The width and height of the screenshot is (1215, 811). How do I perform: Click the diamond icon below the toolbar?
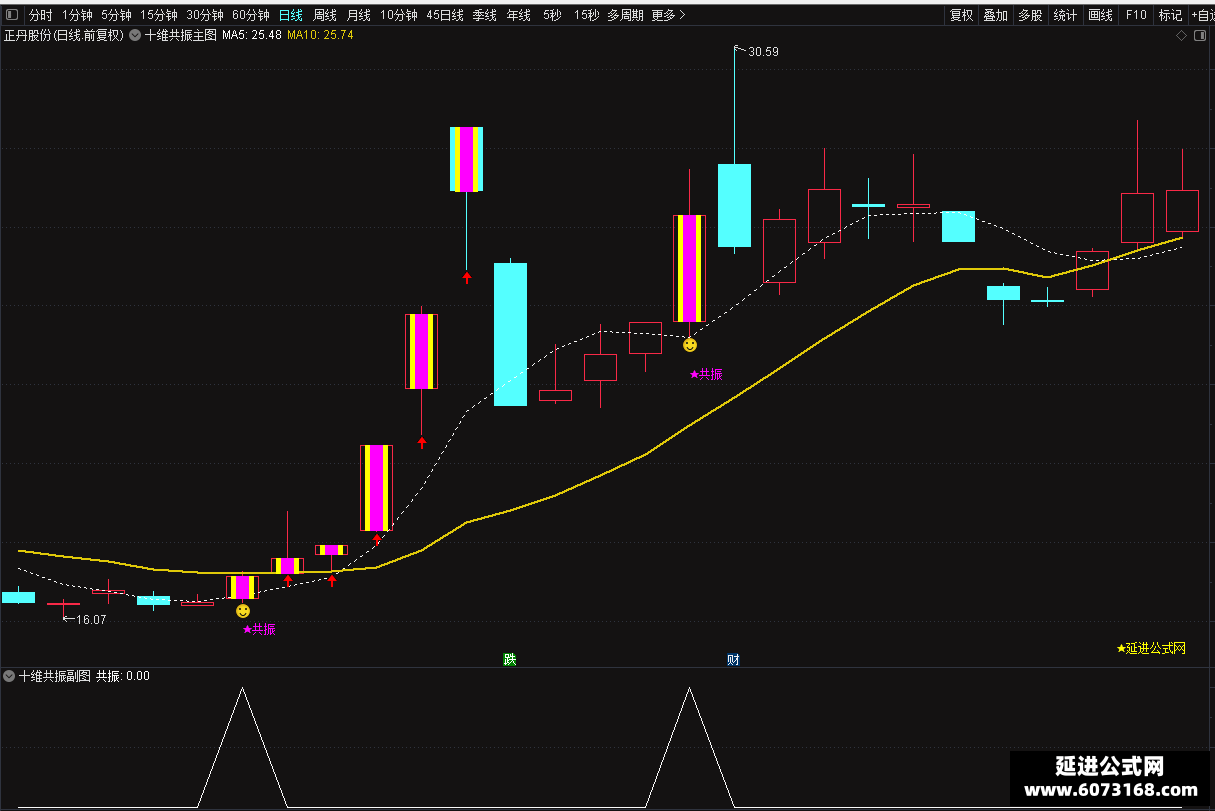point(1181,35)
